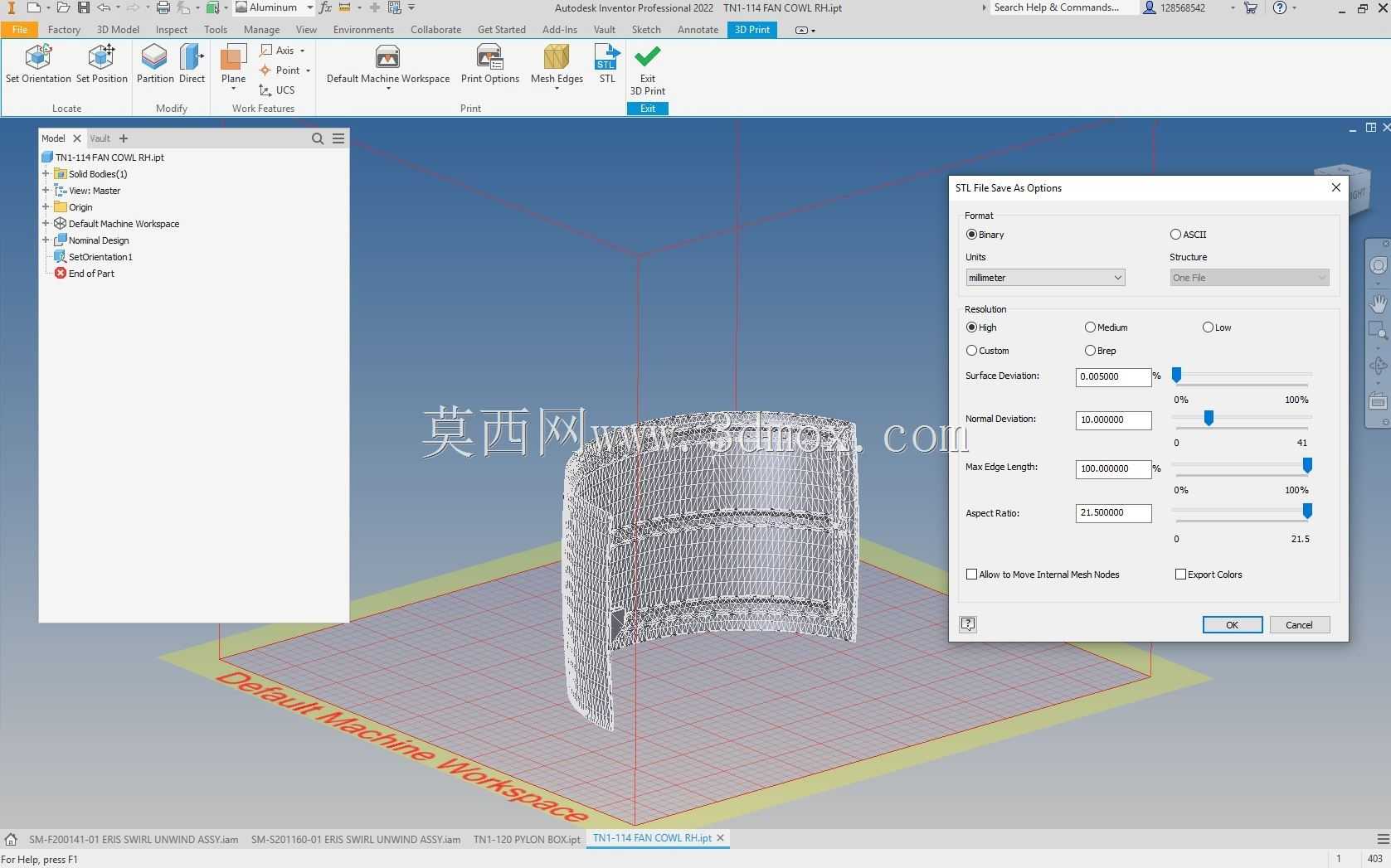
Task: Click the shopping cart icon
Action: point(1250,7)
